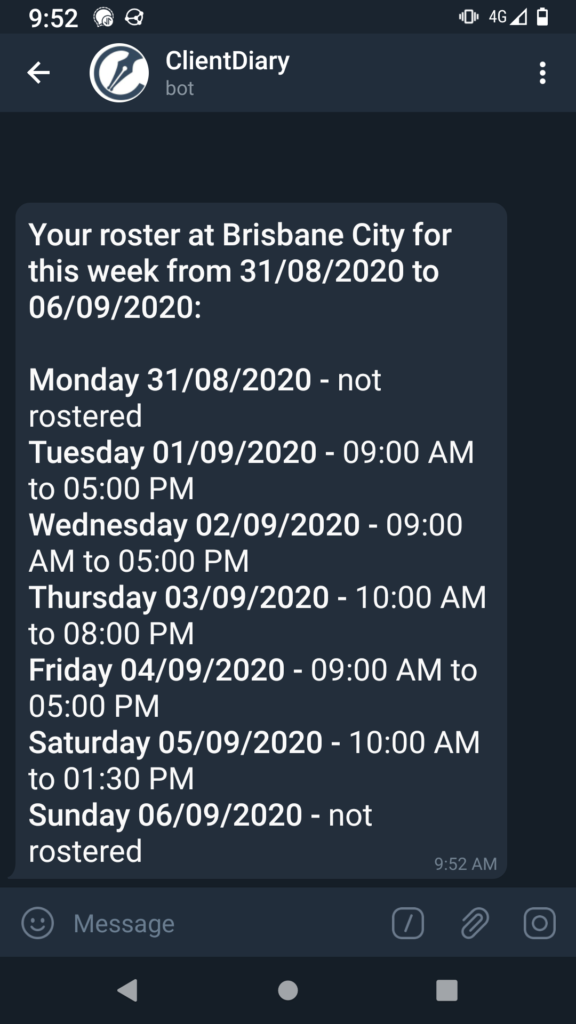Tap the 9:52 AM message timestamp
This screenshot has width=576, height=1024.
pos(466,863)
